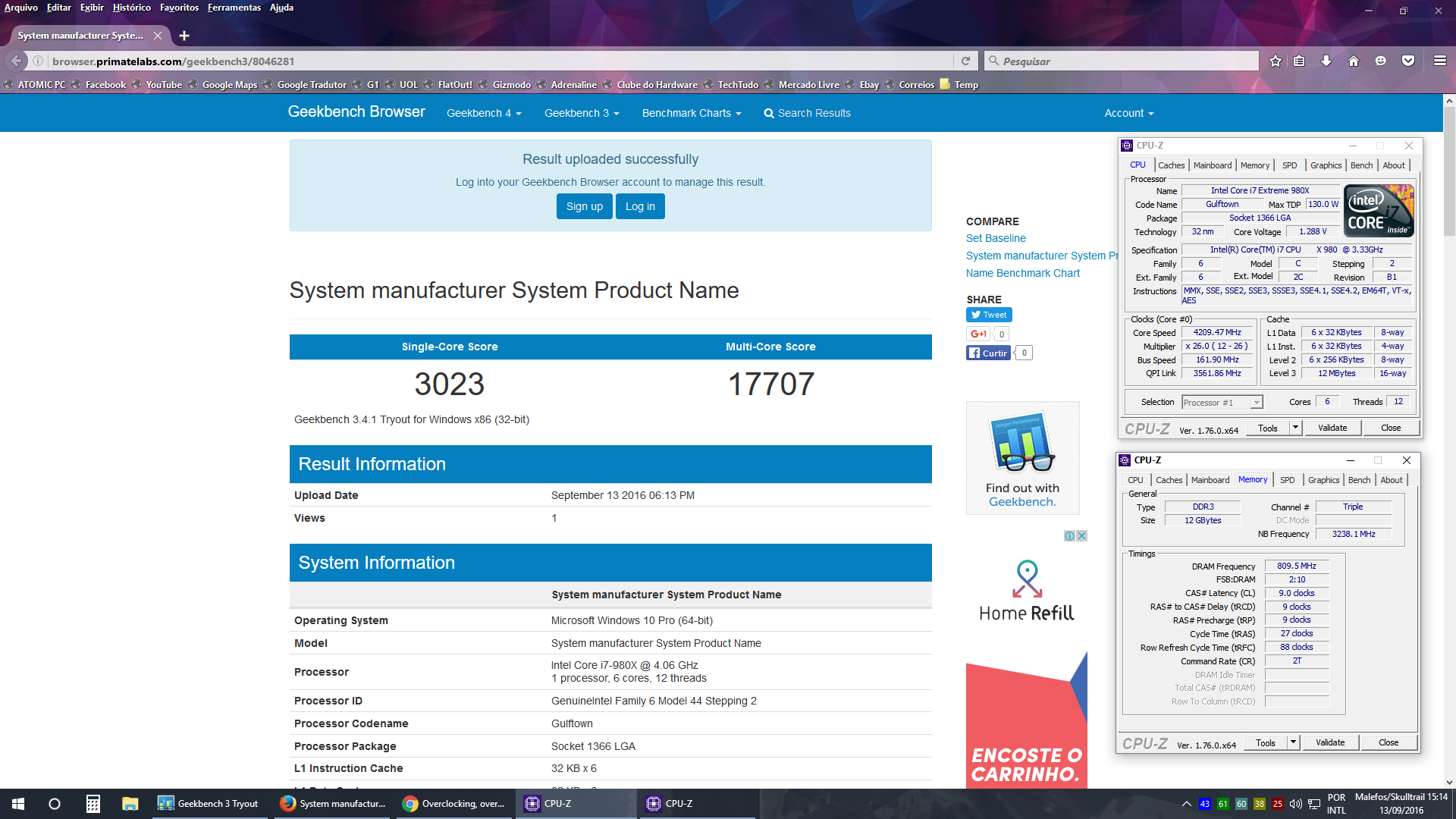Open the Favoritos menu

(x=179, y=8)
